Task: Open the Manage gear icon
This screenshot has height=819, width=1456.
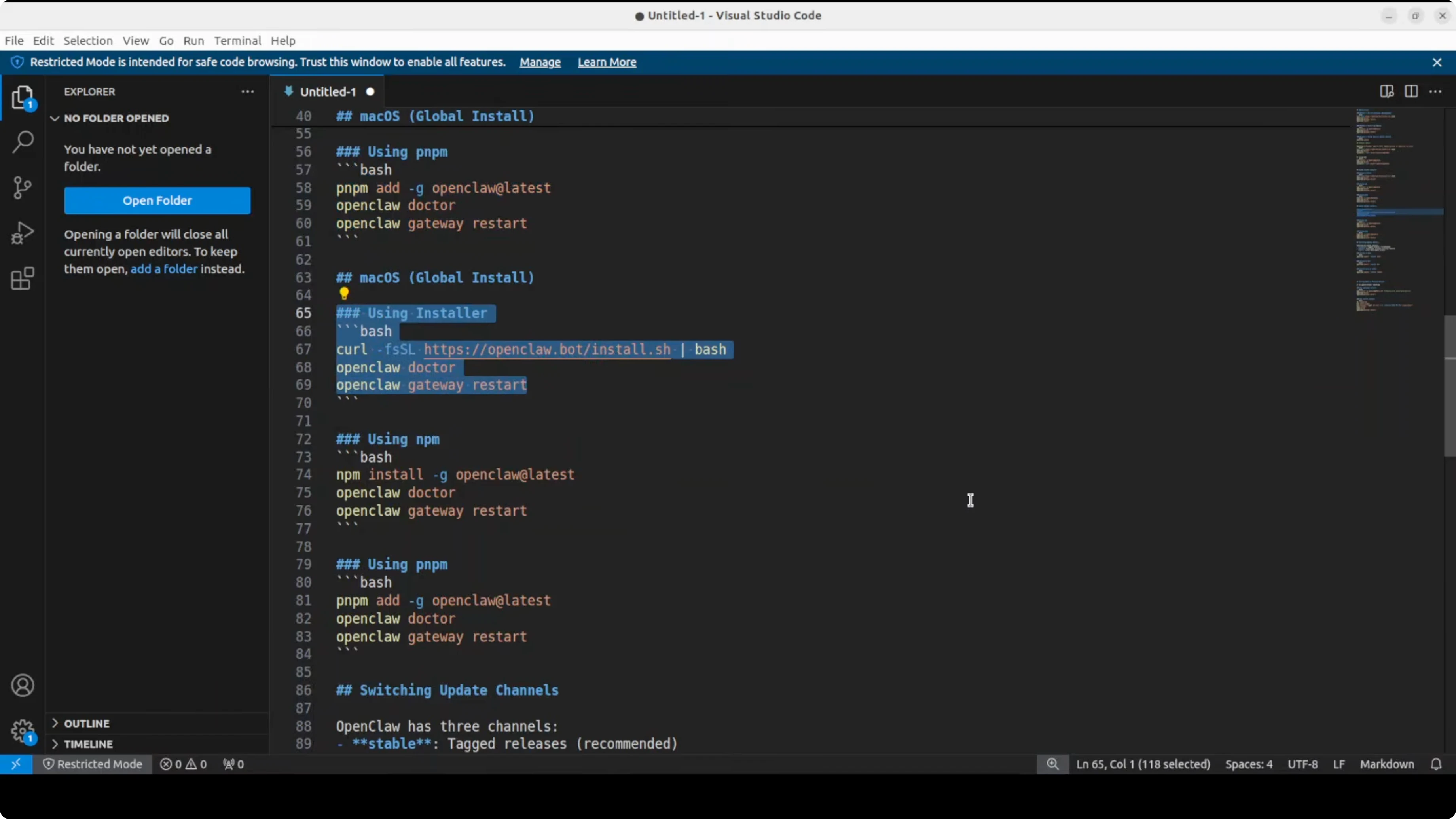Action: click(x=23, y=731)
